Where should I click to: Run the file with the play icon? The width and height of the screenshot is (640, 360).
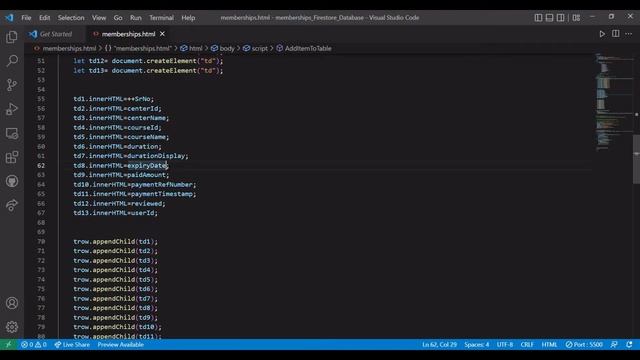602,34
